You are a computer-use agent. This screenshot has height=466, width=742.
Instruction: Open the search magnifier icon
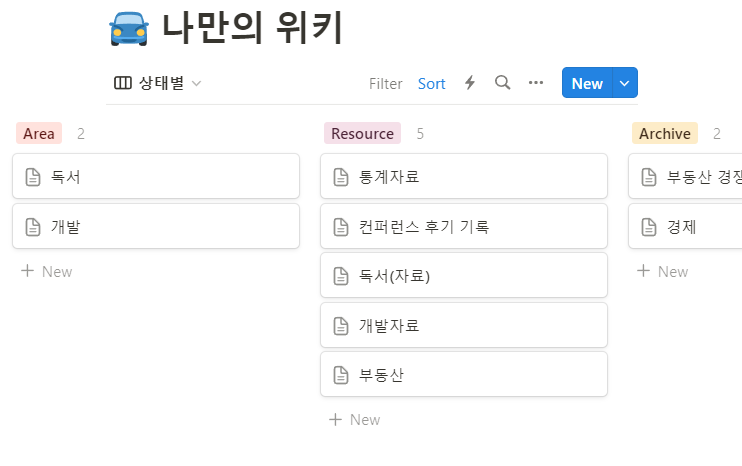[x=503, y=83]
